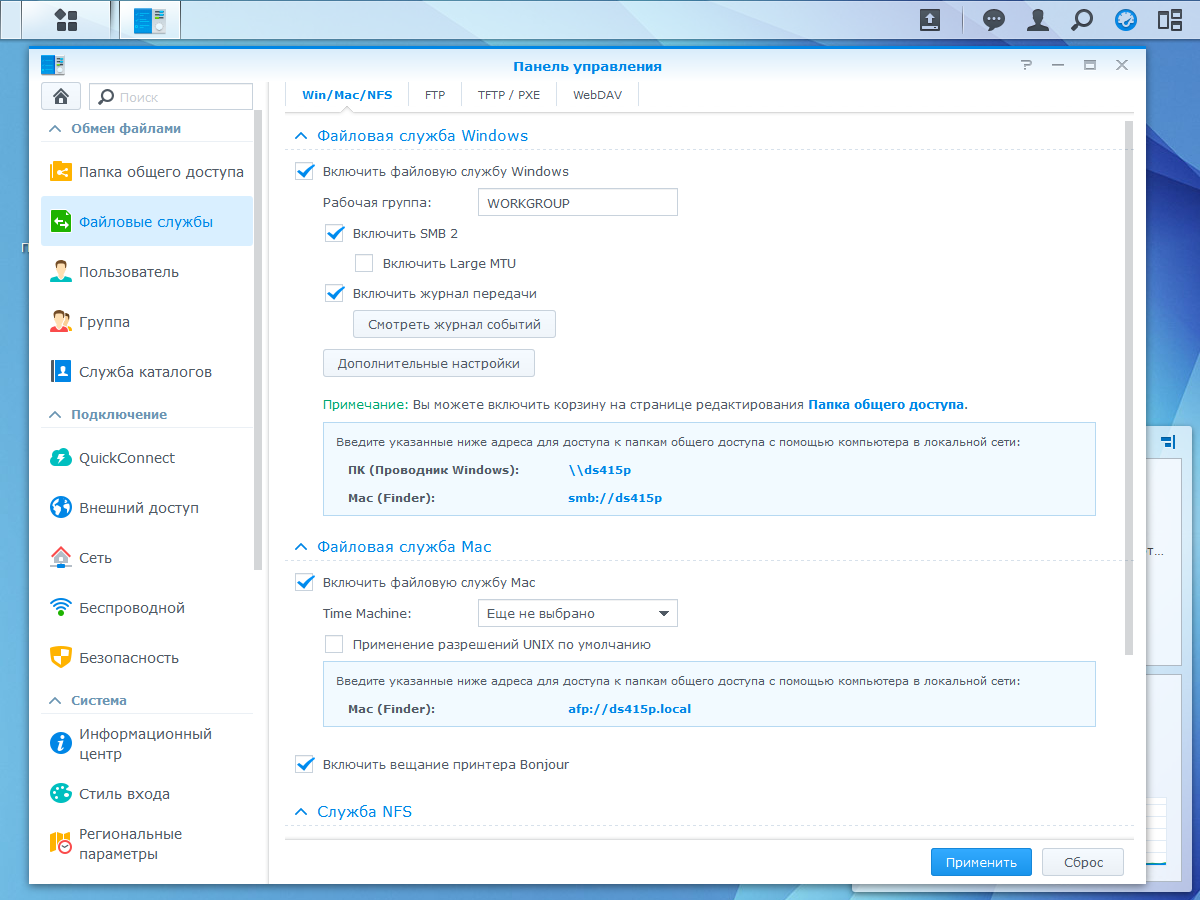
Task: Open the upload queue icon
Action: [930, 19]
